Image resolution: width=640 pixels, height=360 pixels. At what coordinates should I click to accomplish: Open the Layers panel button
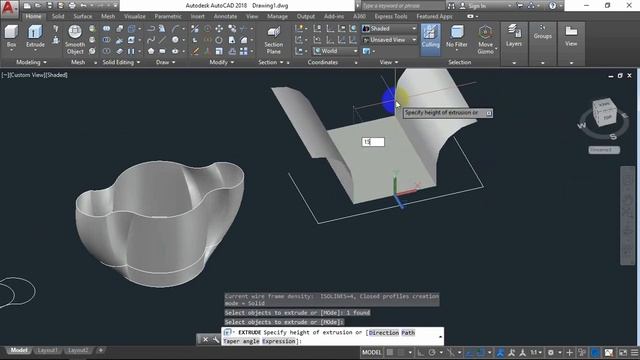pos(514,36)
